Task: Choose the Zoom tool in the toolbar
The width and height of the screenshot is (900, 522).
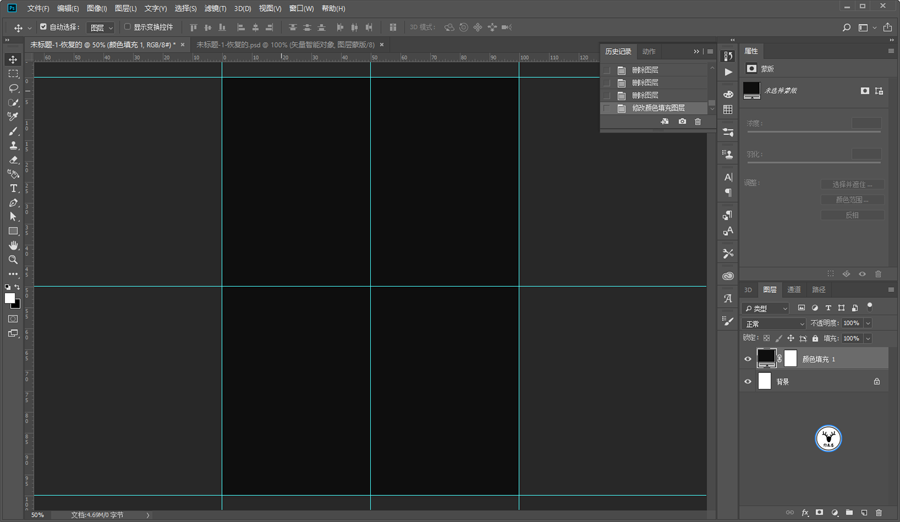Action: (x=13, y=260)
